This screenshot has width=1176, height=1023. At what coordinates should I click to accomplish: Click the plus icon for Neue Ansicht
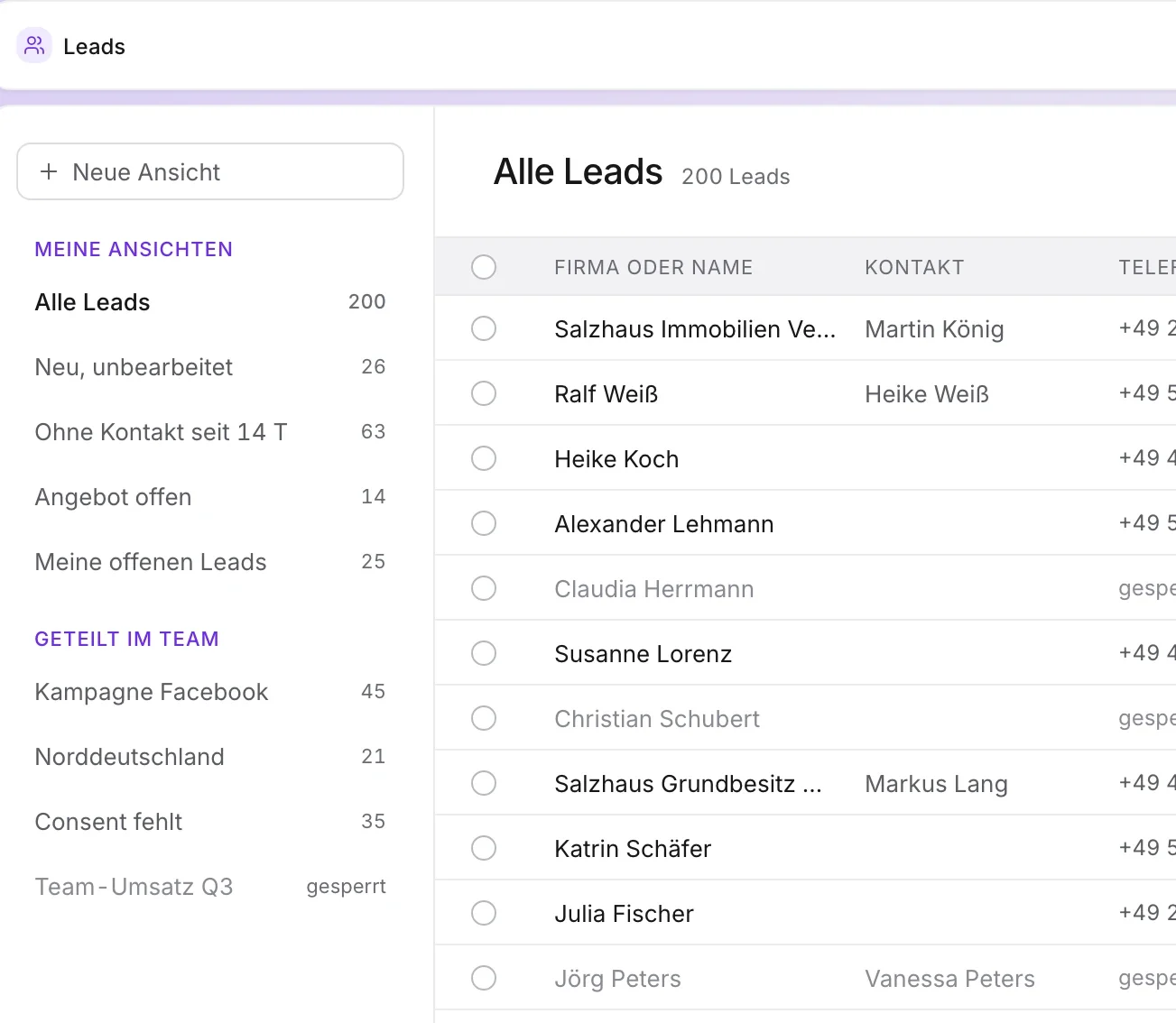pyautogui.click(x=49, y=171)
